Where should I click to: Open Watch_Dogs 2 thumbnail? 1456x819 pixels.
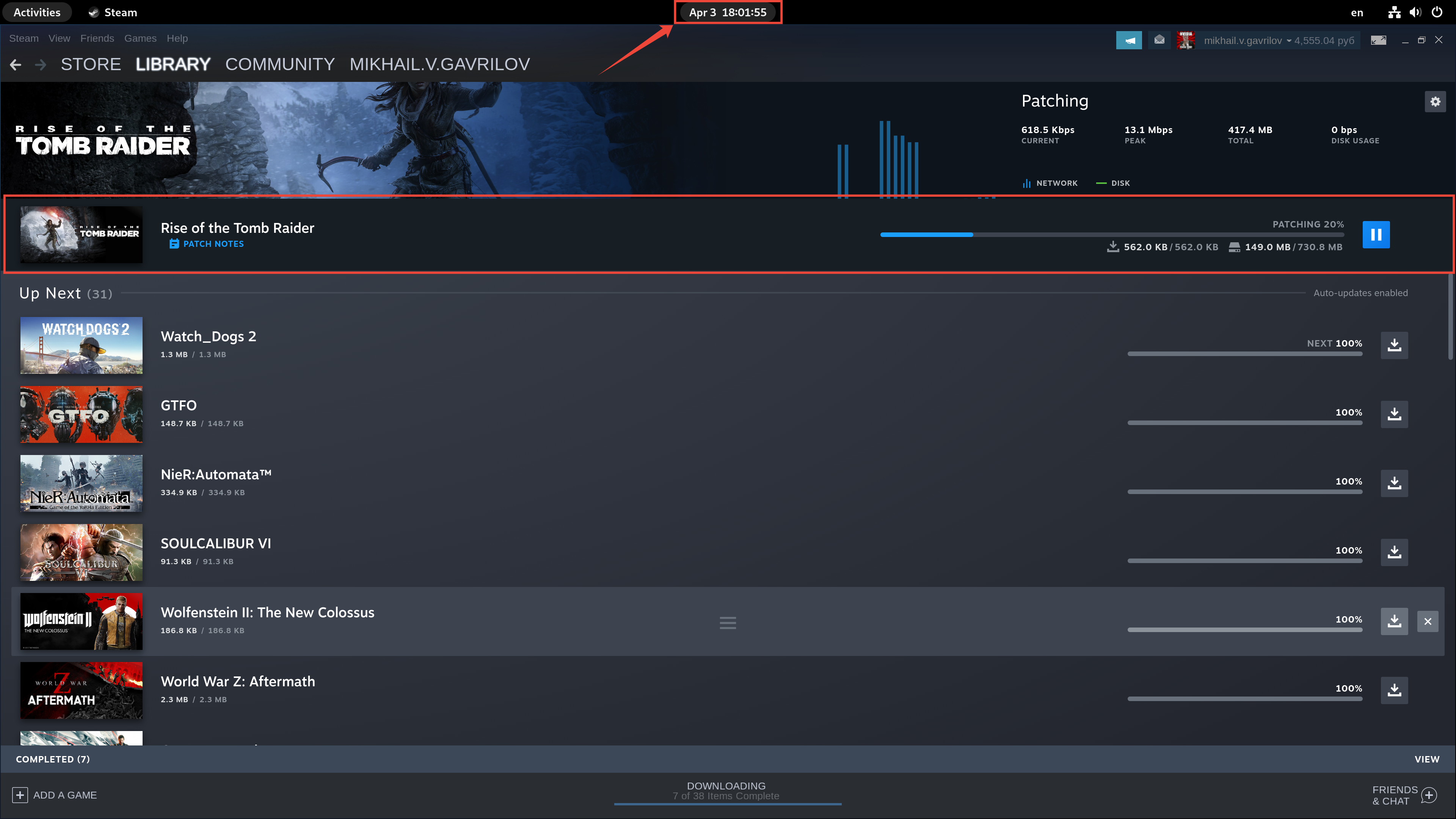point(82,345)
